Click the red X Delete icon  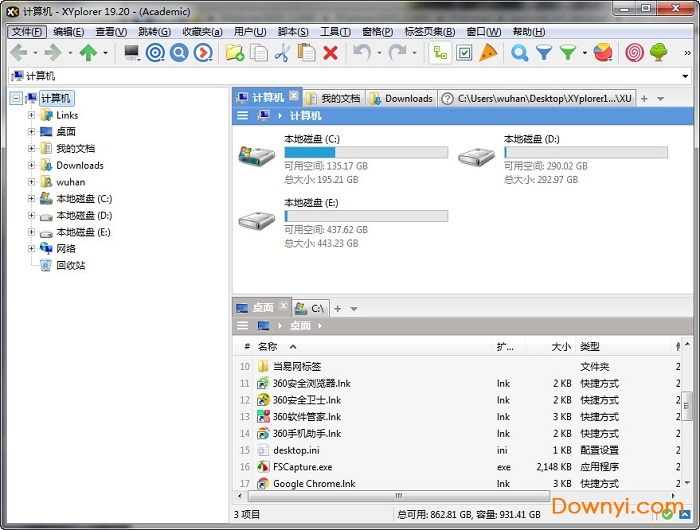(x=331, y=53)
